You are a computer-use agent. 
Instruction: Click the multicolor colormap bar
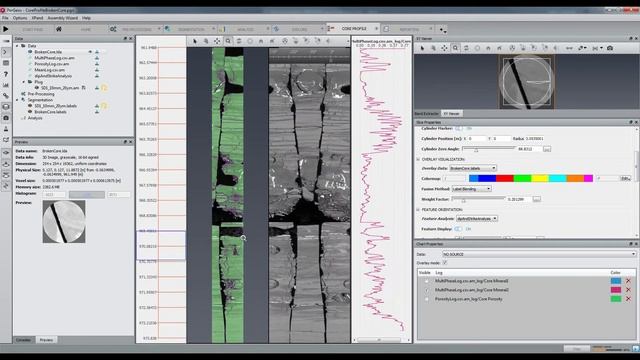531,178
